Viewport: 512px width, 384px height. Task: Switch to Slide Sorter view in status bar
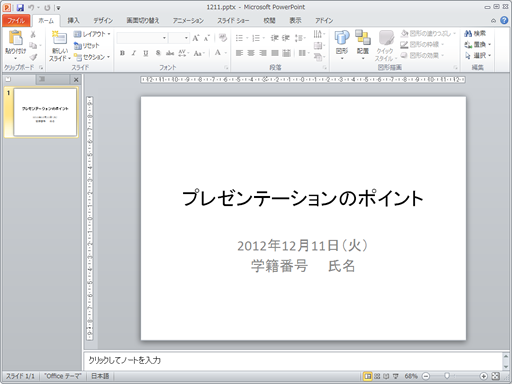[x=377, y=376]
